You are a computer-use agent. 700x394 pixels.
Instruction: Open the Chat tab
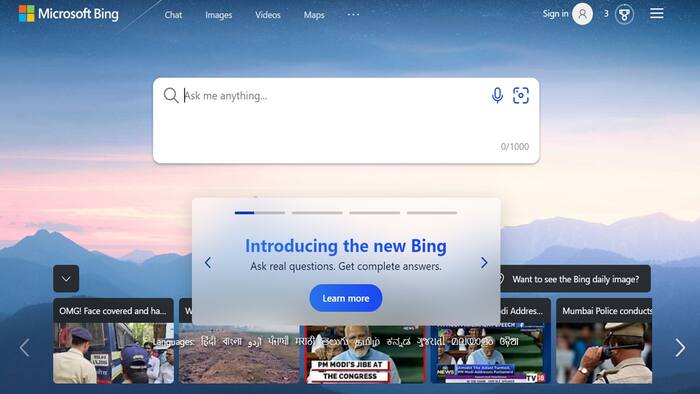(x=173, y=15)
